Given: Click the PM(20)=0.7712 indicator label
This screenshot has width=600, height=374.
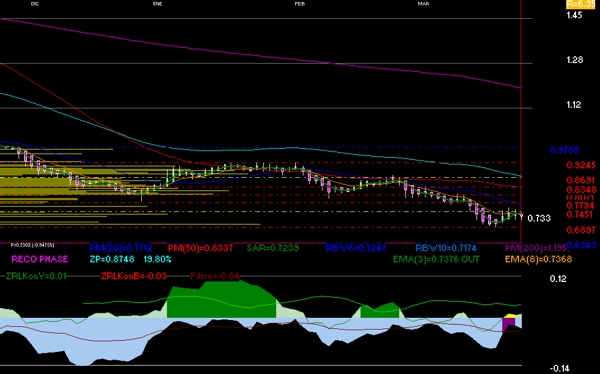Looking at the screenshot, I should (x=121, y=248).
